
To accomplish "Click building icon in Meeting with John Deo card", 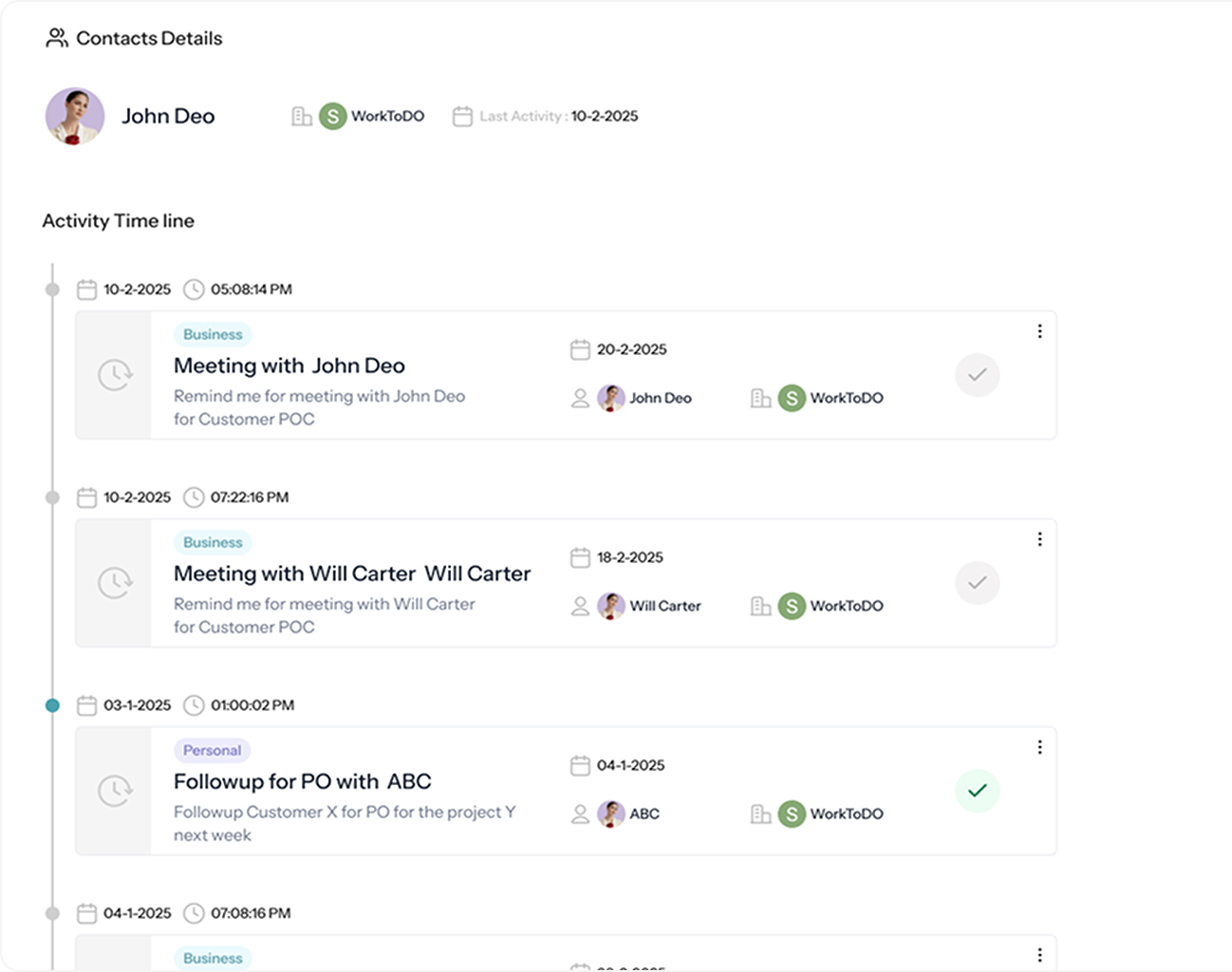I will point(760,398).
